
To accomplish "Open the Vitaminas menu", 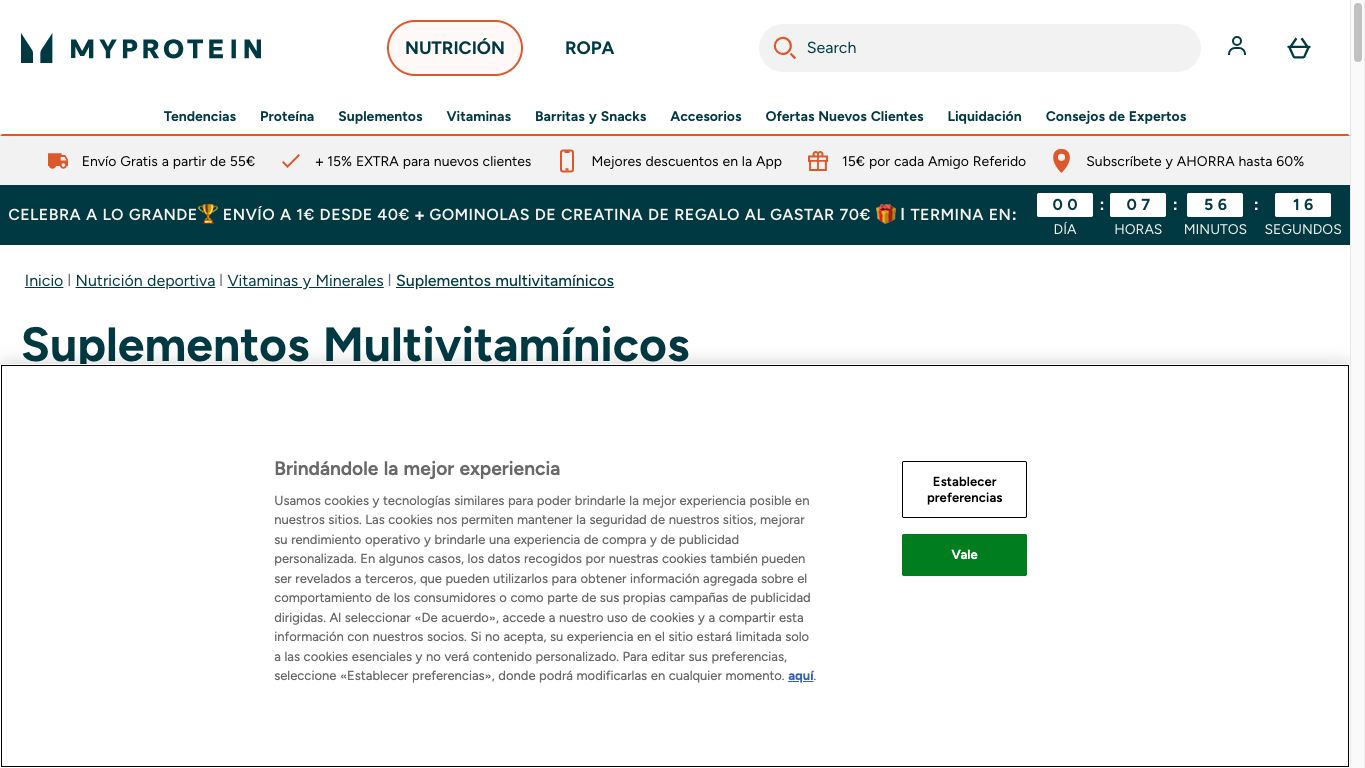I will tap(479, 116).
